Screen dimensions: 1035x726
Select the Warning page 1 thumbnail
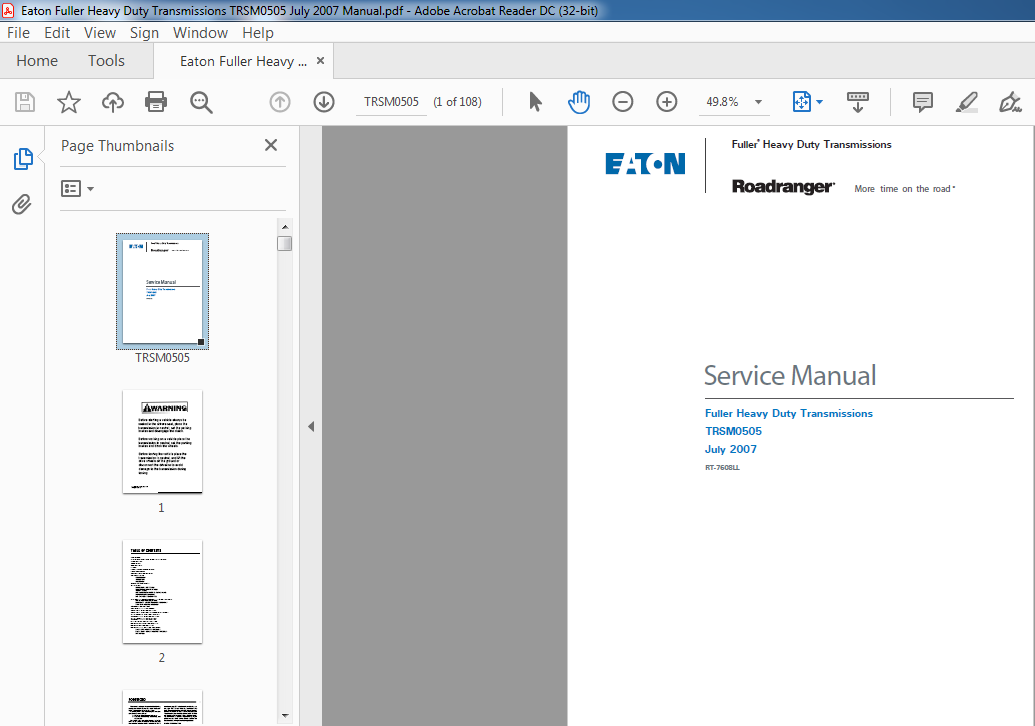[162, 442]
